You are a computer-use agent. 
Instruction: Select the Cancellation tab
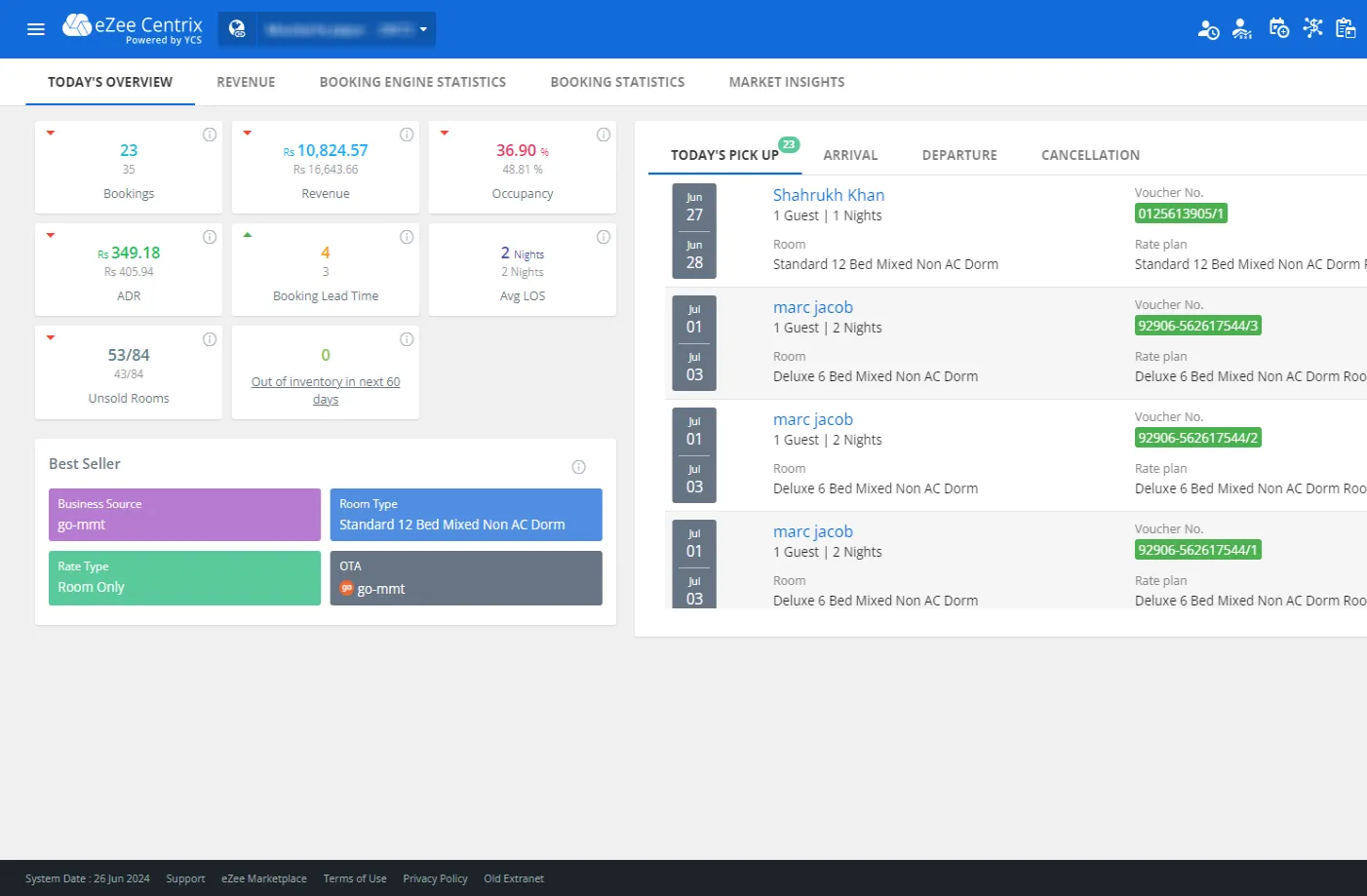coord(1089,155)
